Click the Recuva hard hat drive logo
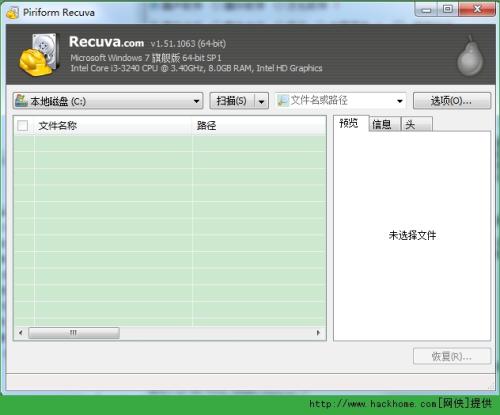This screenshot has height=415, width=500. (x=38, y=55)
